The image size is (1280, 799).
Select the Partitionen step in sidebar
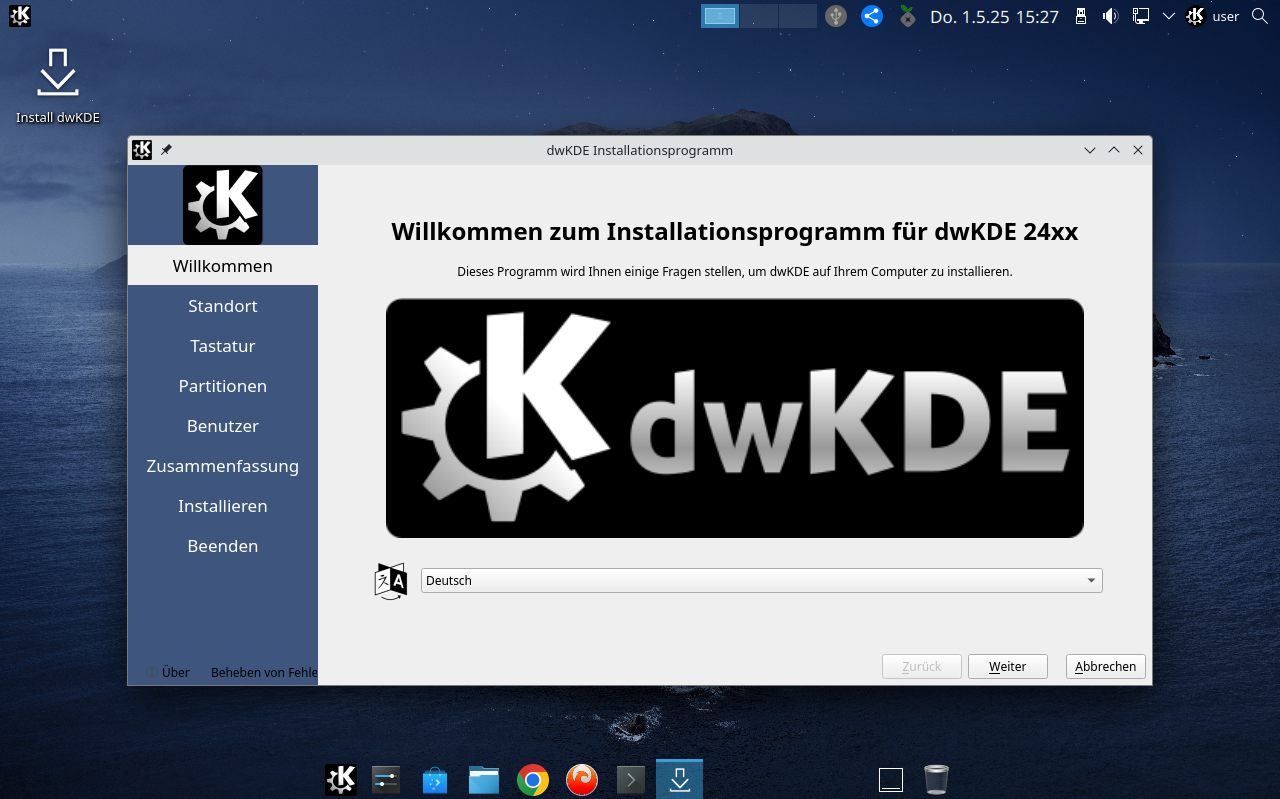tap(223, 386)
